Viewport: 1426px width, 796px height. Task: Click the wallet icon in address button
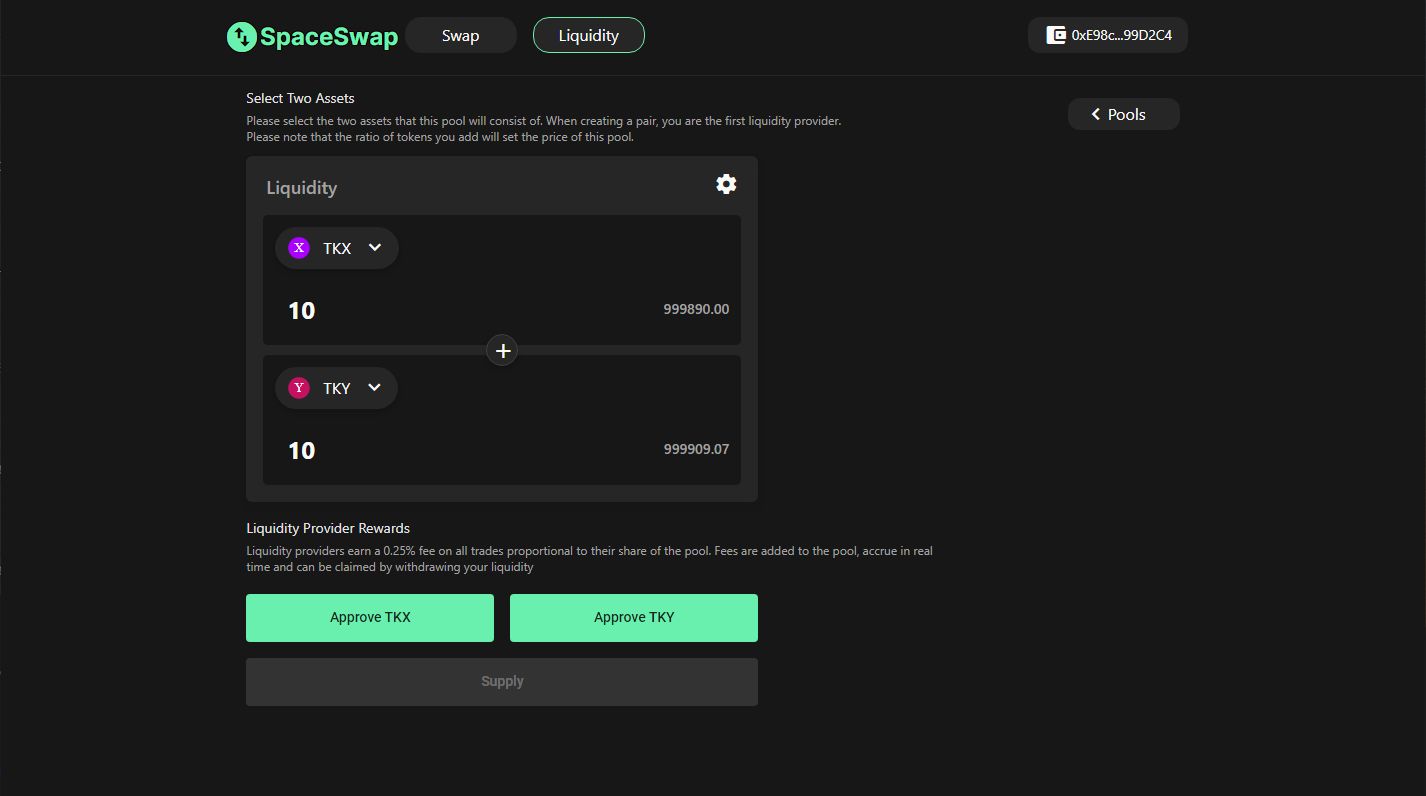click(1055, 35)
